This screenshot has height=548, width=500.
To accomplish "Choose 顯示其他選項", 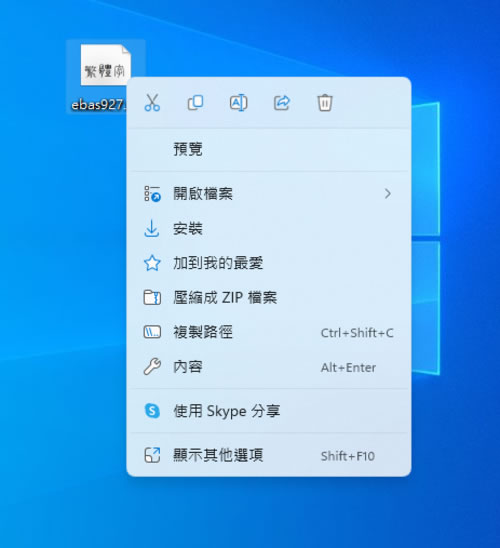I will [x=269, y=455].
